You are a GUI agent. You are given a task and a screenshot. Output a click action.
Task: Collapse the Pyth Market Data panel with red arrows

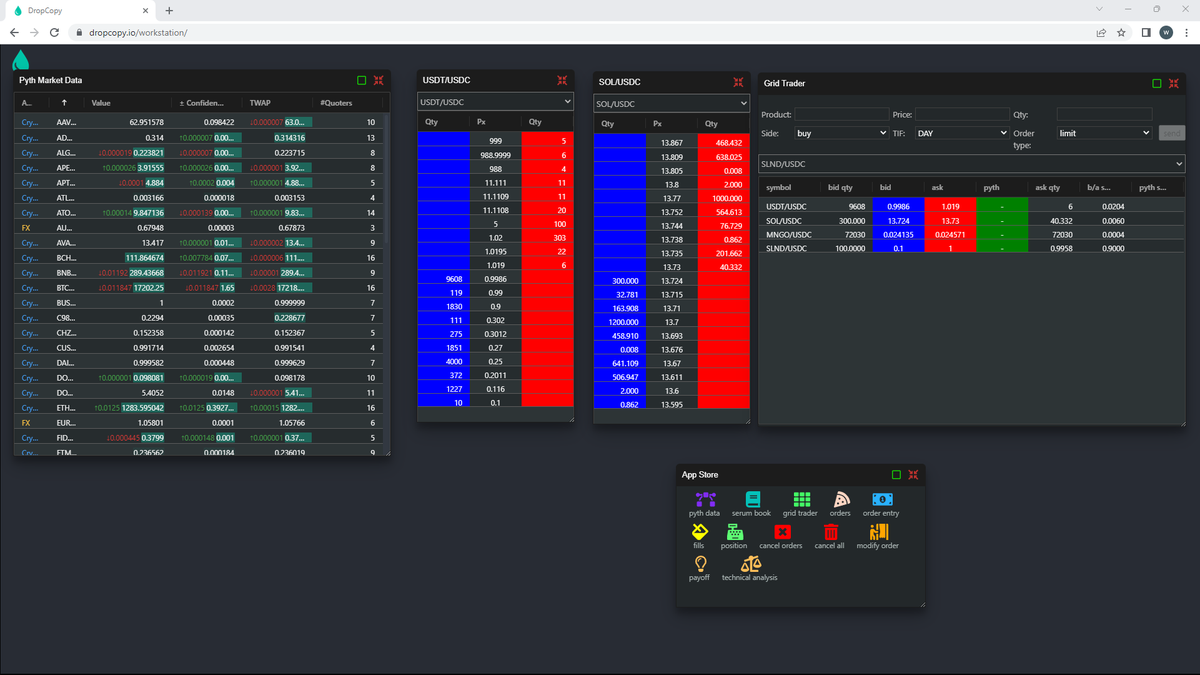[x=379, y=80]
